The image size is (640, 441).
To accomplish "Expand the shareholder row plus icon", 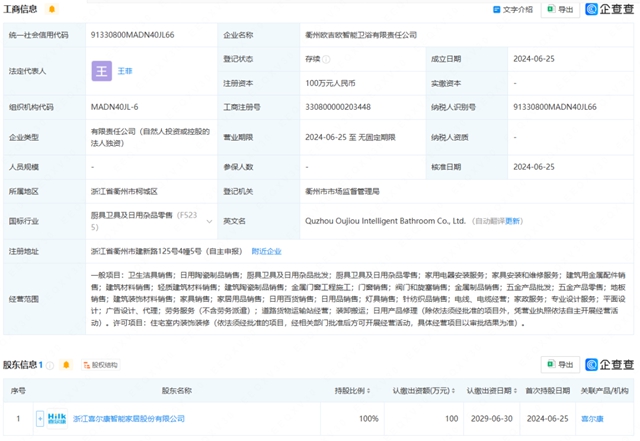I will click(x=40, y=419).
